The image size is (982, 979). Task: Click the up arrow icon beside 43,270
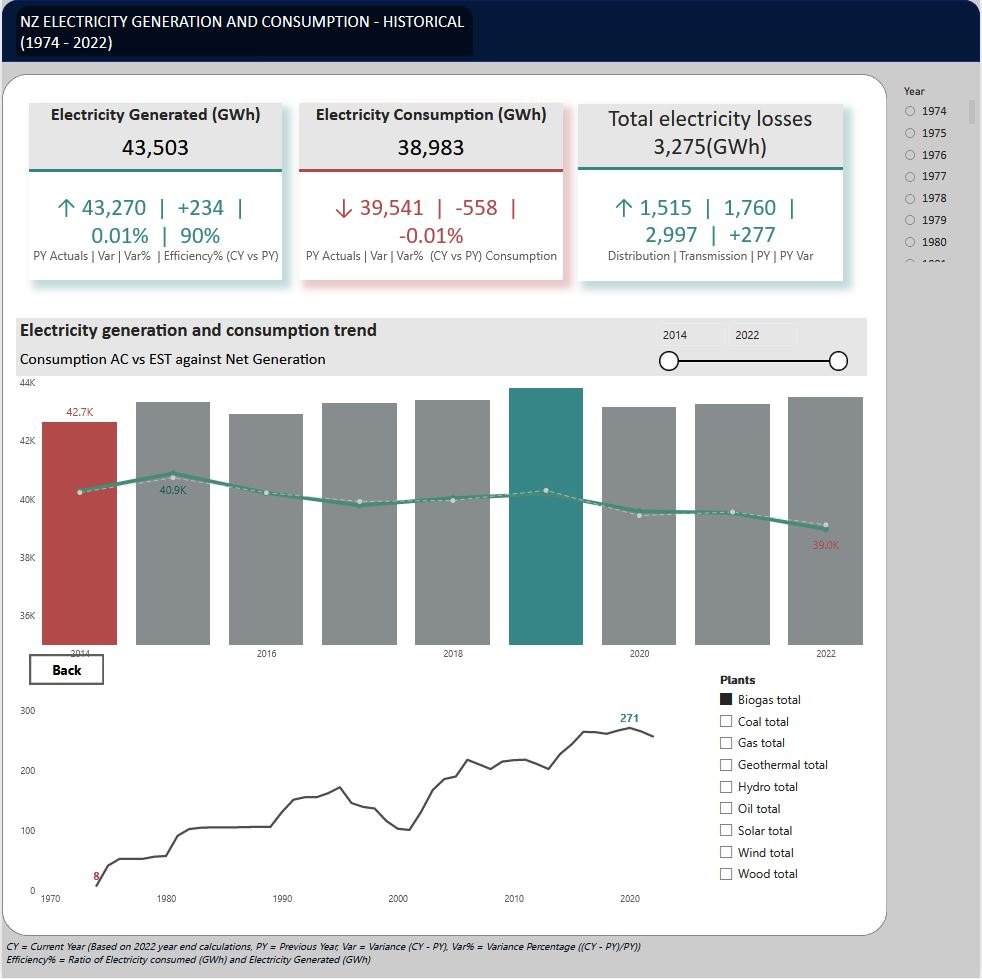coord(66,207)
